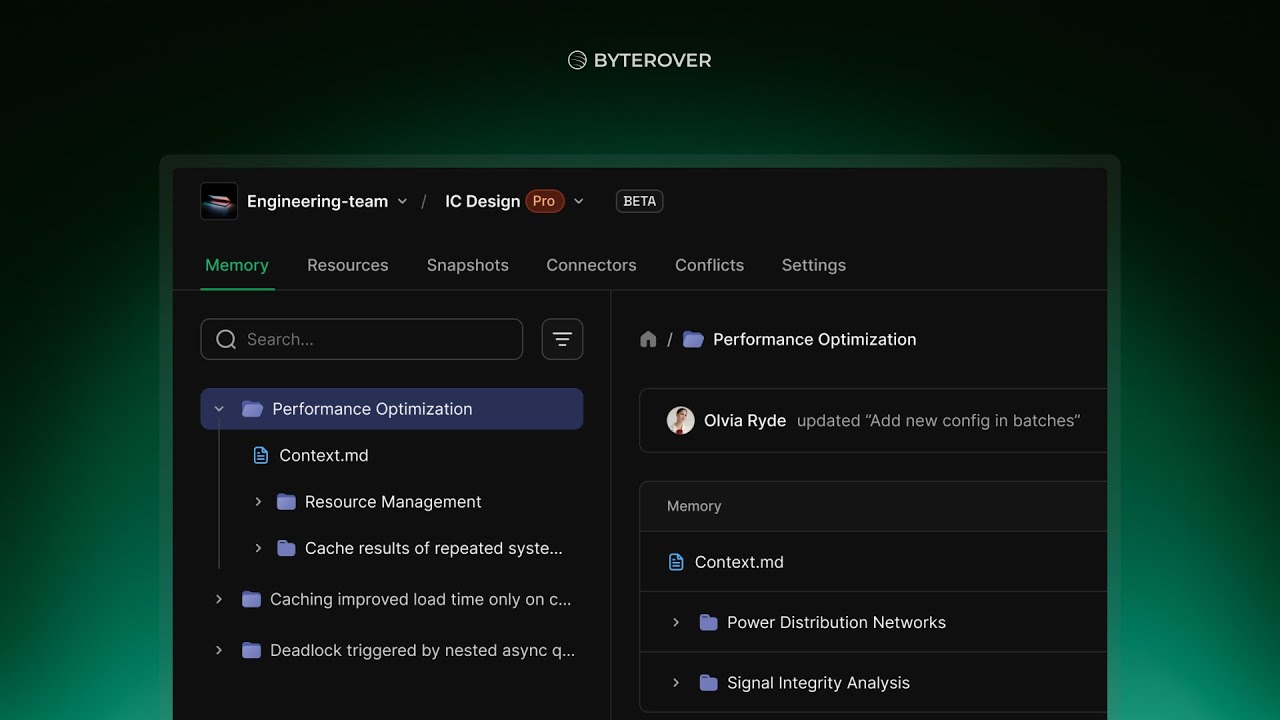
Task: Expand the Signal Integrity Analysis row
Action: point(676,683)
